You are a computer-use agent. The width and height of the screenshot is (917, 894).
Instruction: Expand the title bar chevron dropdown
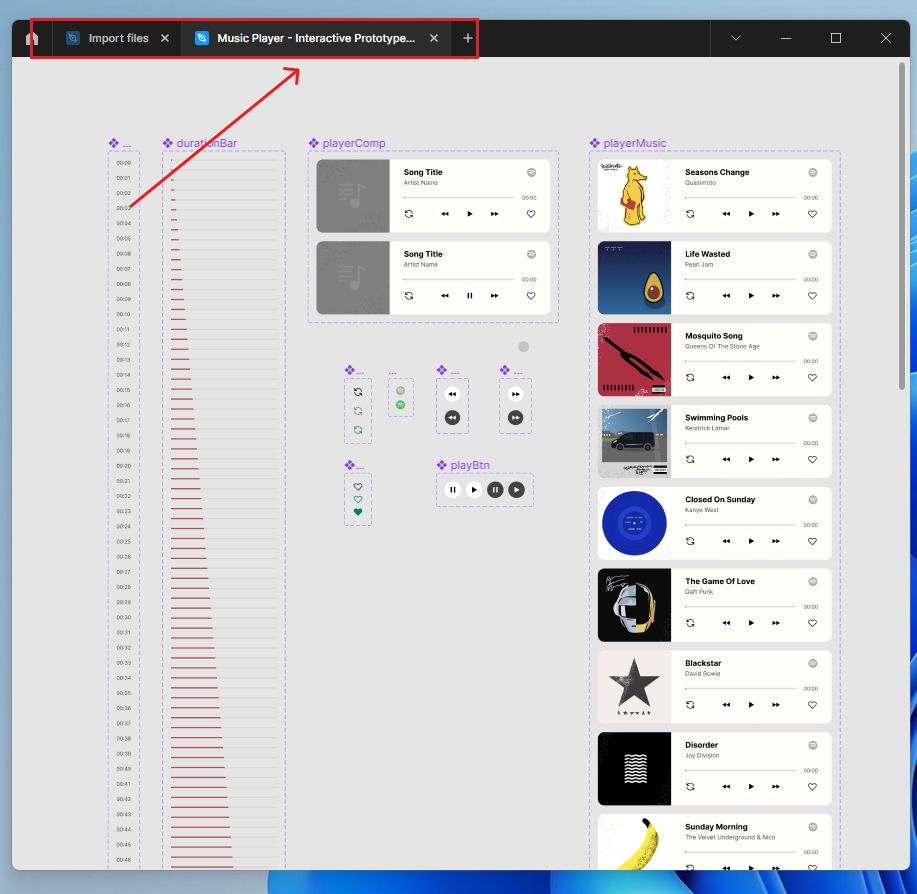coord(736,38)
